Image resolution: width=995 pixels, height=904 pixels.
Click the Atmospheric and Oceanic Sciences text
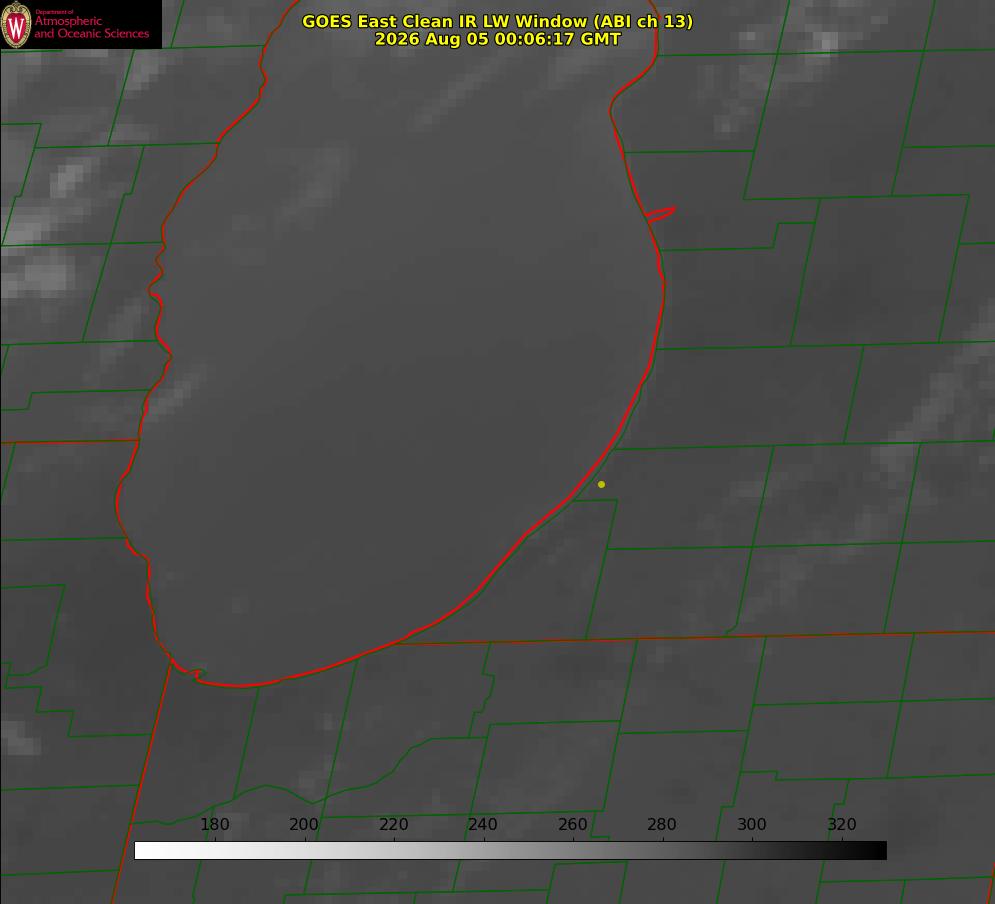[x=91, y=27]
